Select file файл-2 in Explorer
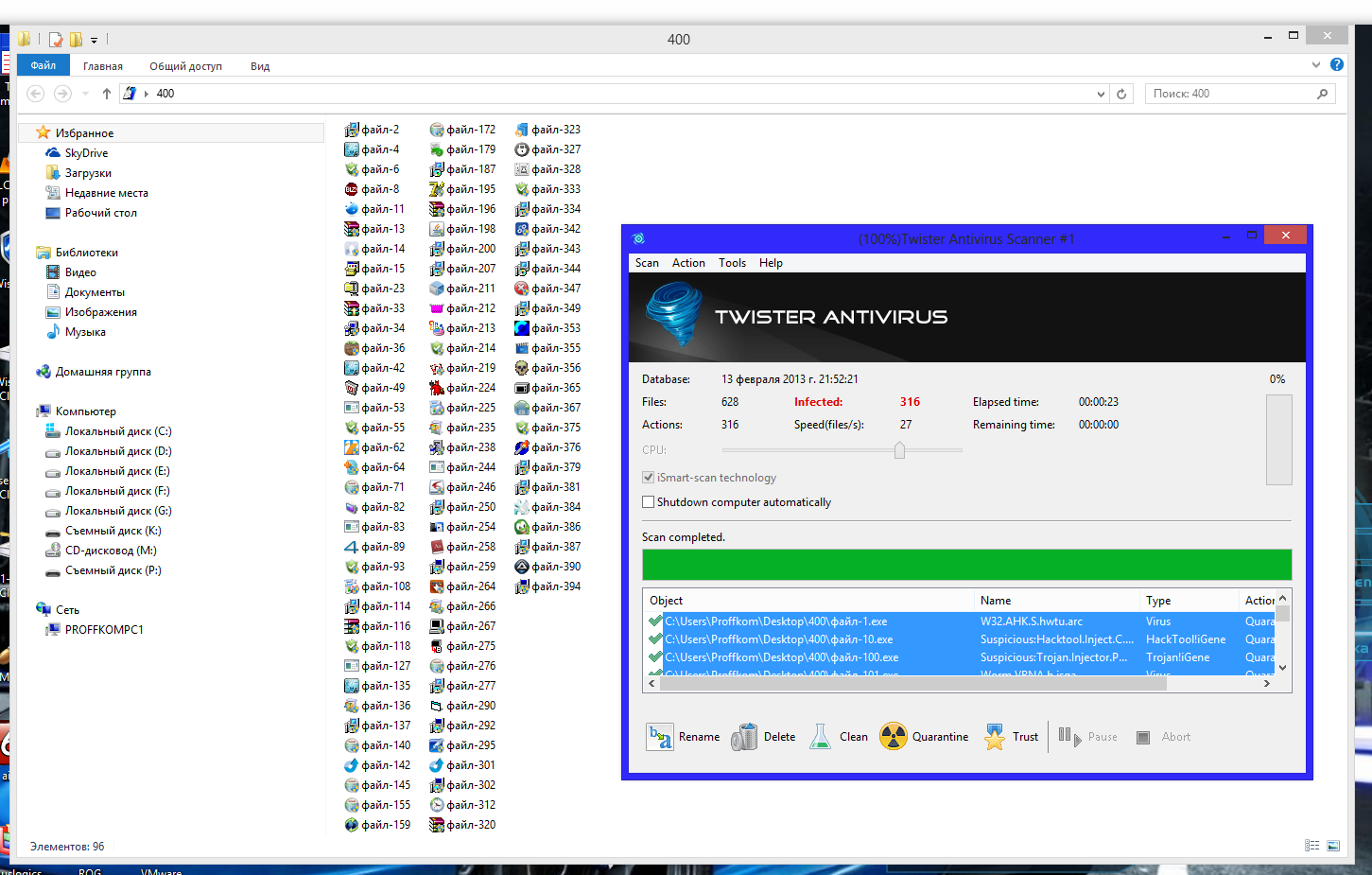 (x=372, y=130)
